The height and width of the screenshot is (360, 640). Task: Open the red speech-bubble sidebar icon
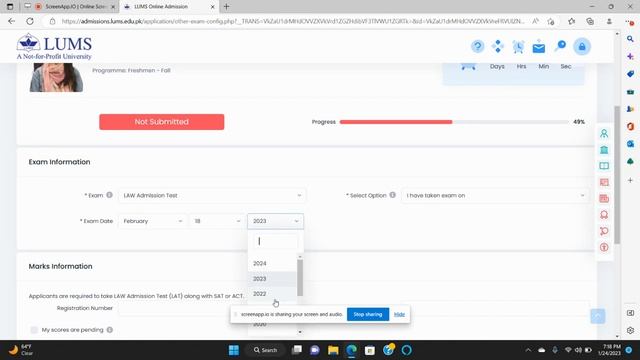pos(604,231)
